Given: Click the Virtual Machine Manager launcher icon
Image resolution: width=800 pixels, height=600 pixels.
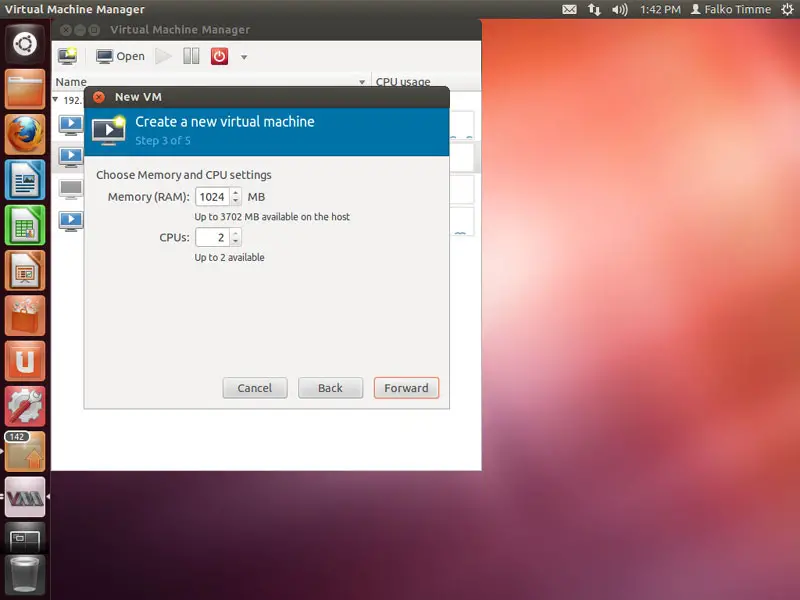Looking at the screenshot, I should point(24,497).
